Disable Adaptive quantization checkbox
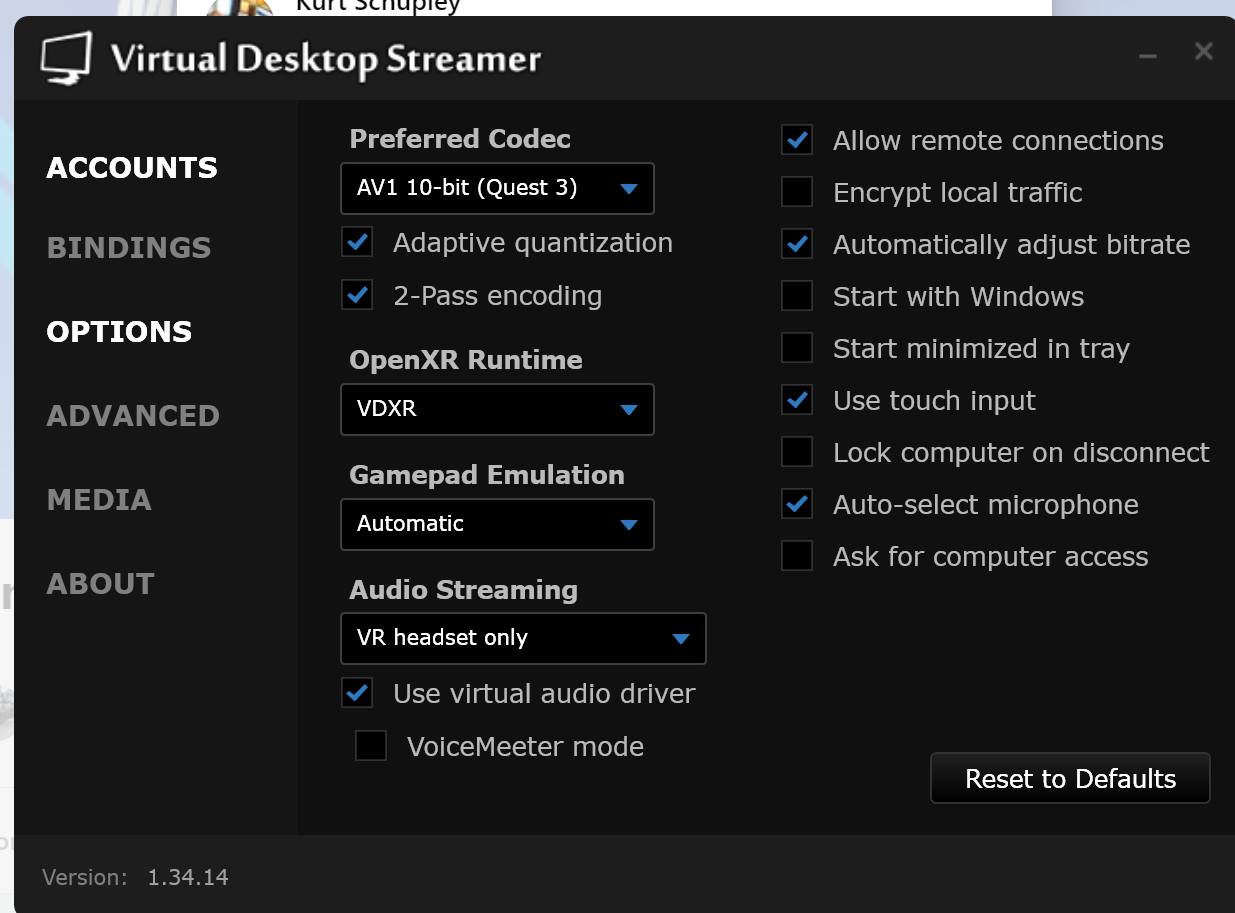Viewport: 1235px width, 913px height. (357, 242)
